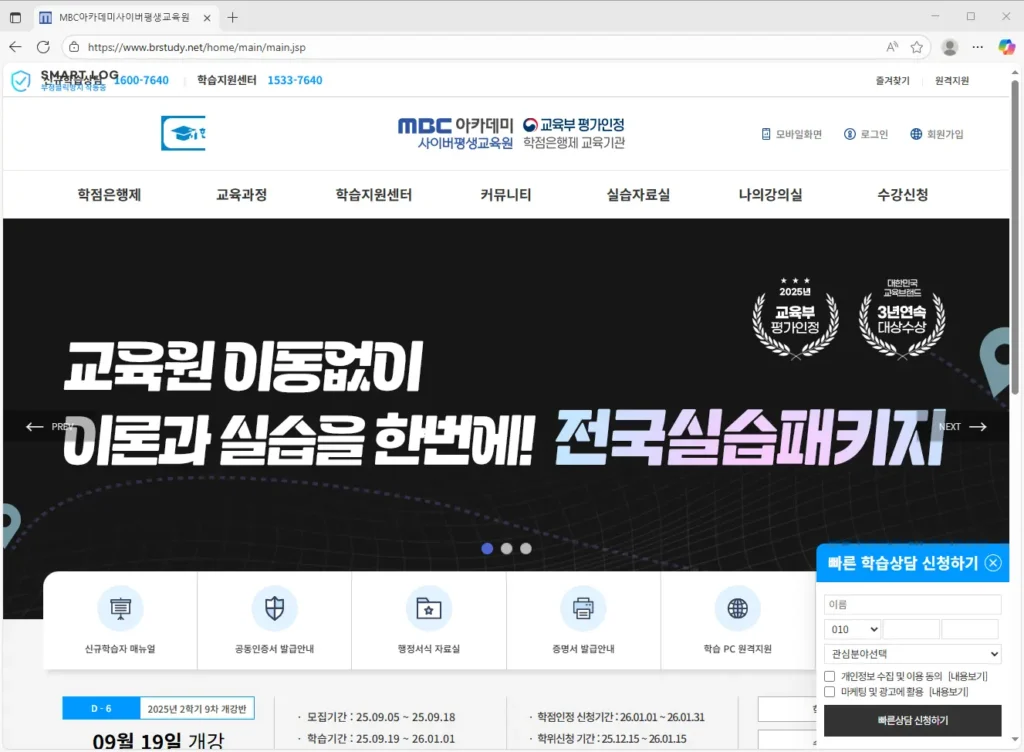Open the 학습지원센터 main menu
This screenshot has width=1024, height=752.
pos(374,195)
